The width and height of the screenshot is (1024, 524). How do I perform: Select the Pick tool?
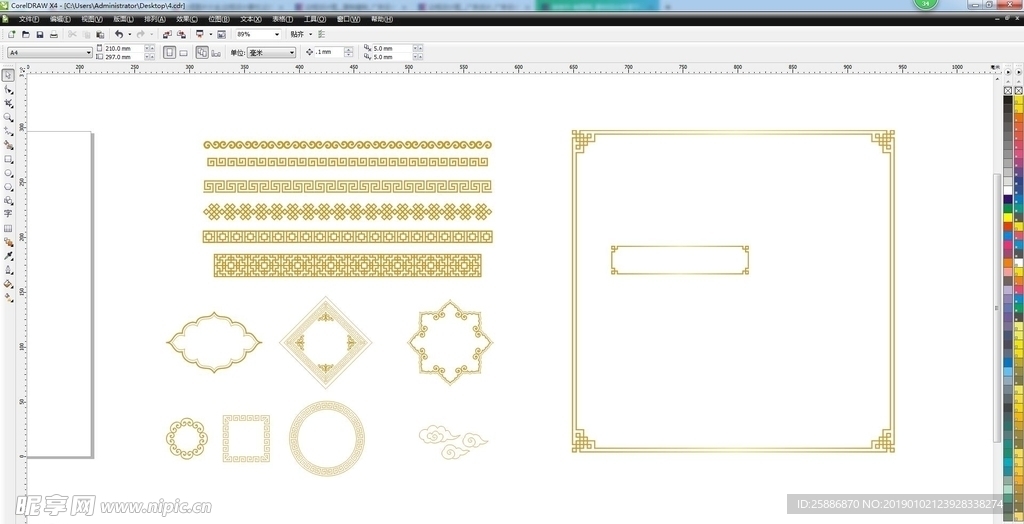coord(8,75)
